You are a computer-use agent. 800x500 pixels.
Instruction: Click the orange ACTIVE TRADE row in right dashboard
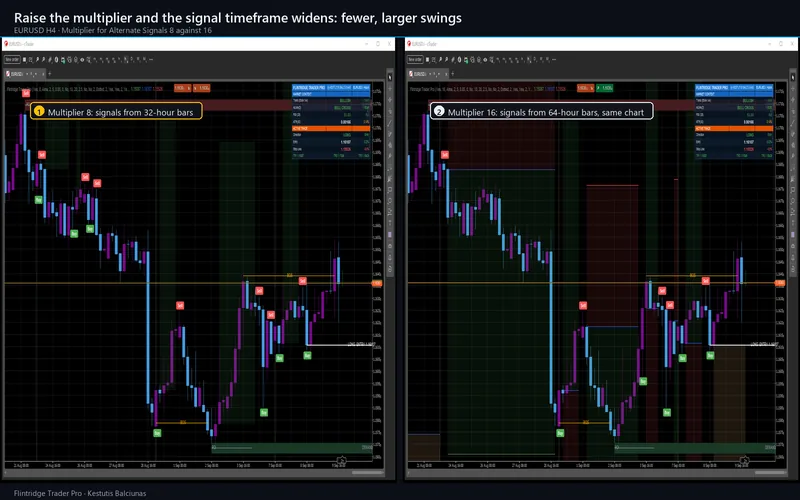click(x=734, y=129)
